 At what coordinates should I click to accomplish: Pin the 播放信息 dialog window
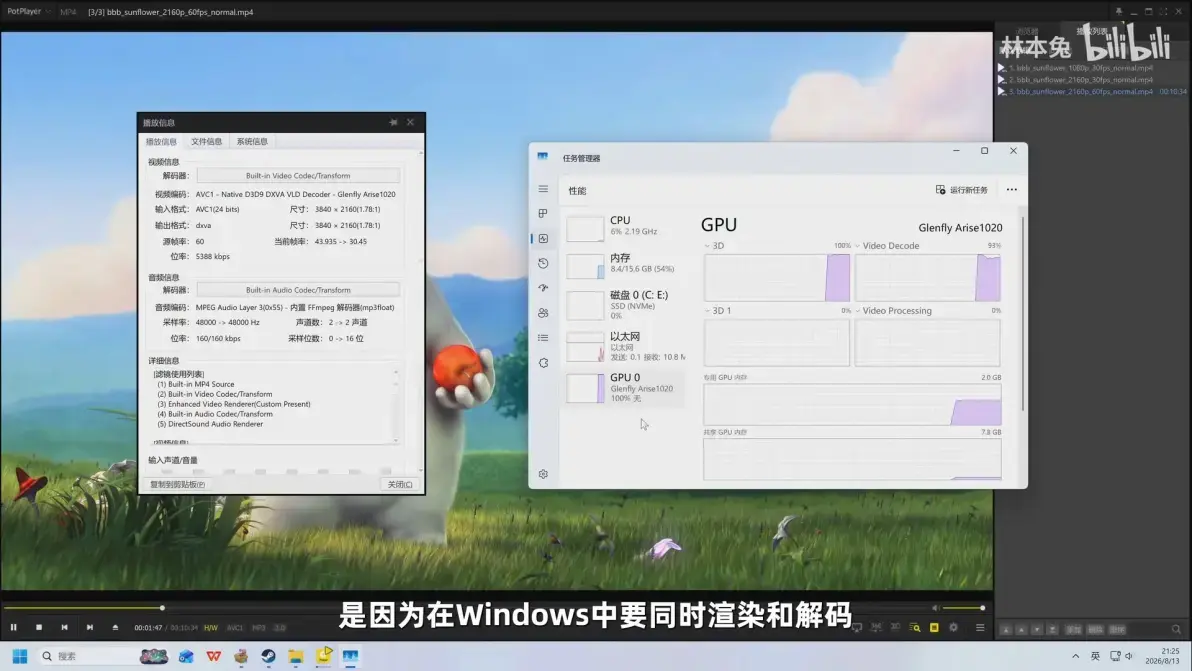[x=393, y=122]
